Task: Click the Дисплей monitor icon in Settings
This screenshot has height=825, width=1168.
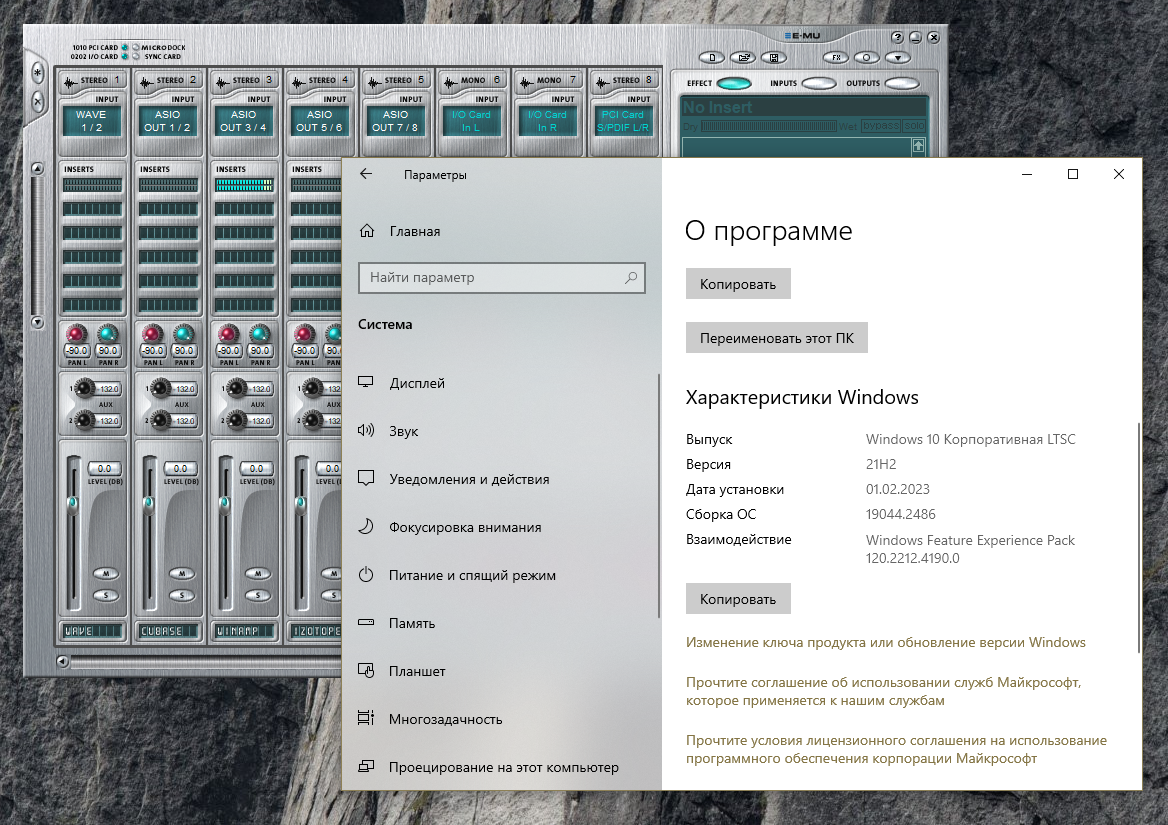Action: 366,382
